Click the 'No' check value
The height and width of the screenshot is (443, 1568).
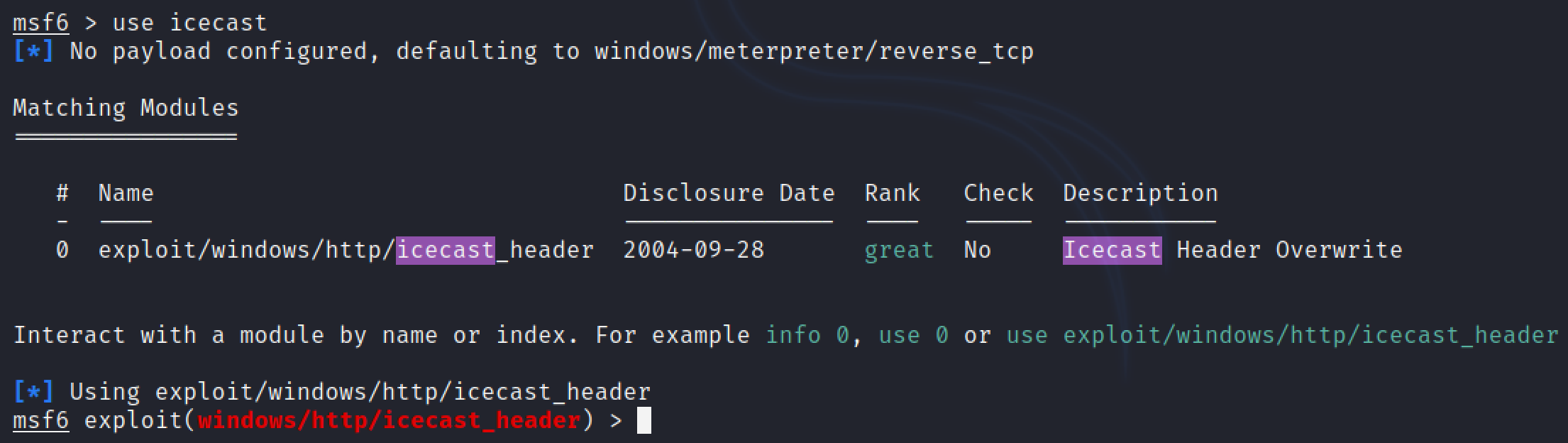(x=977, y=250)
